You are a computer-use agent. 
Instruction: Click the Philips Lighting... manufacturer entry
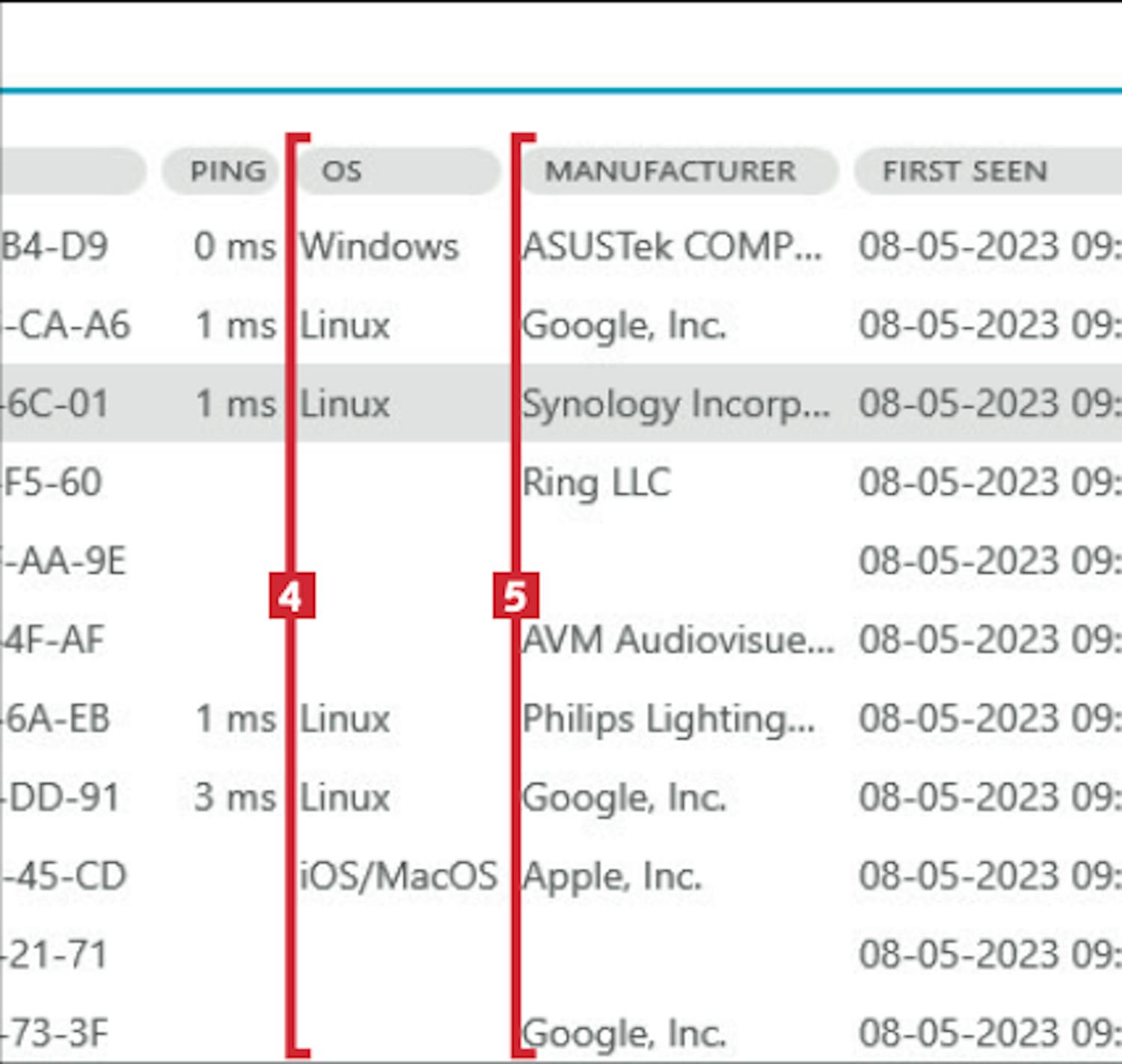tap(669, 719)
